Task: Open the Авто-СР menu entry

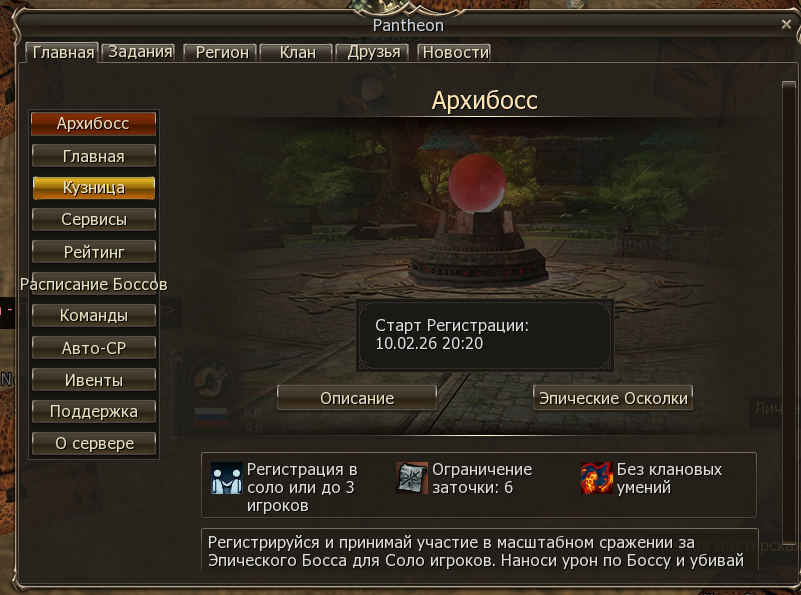Action: [93, 348]
